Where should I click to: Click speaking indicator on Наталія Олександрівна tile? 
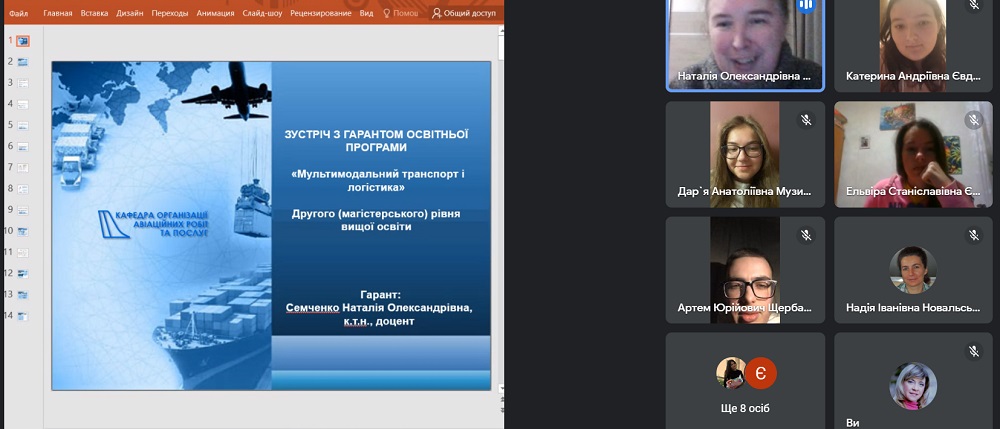pos(806,5)
